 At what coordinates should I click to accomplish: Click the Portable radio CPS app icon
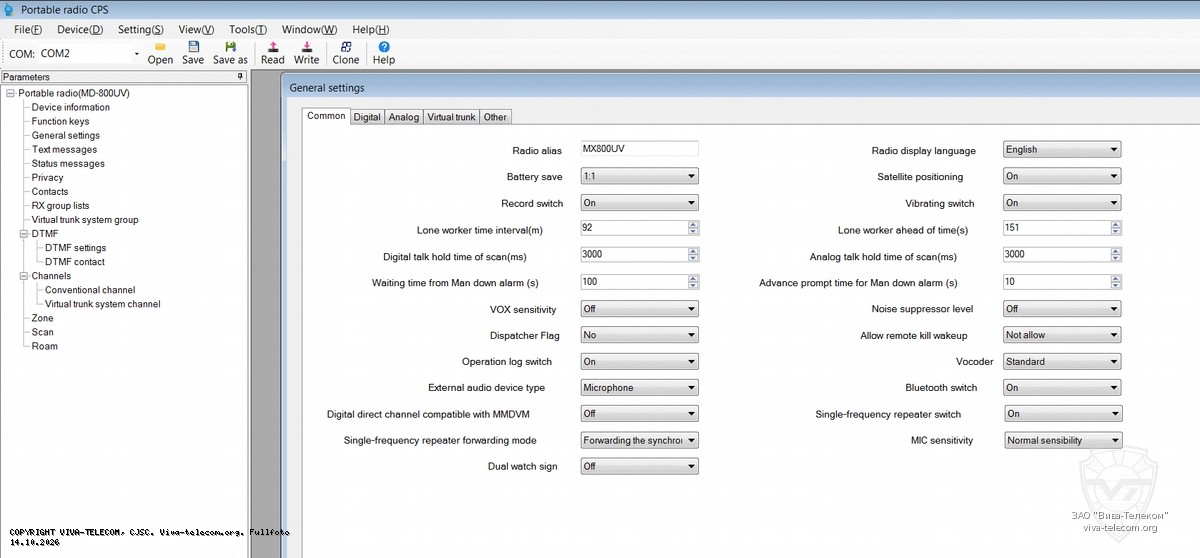(x=9, y=10)
